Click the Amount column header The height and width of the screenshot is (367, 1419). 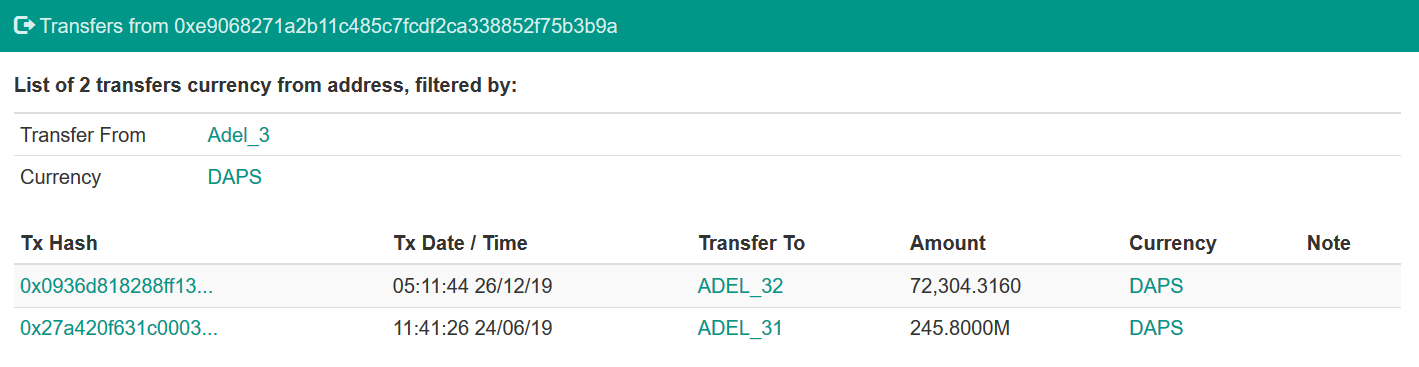click(947, 243)
